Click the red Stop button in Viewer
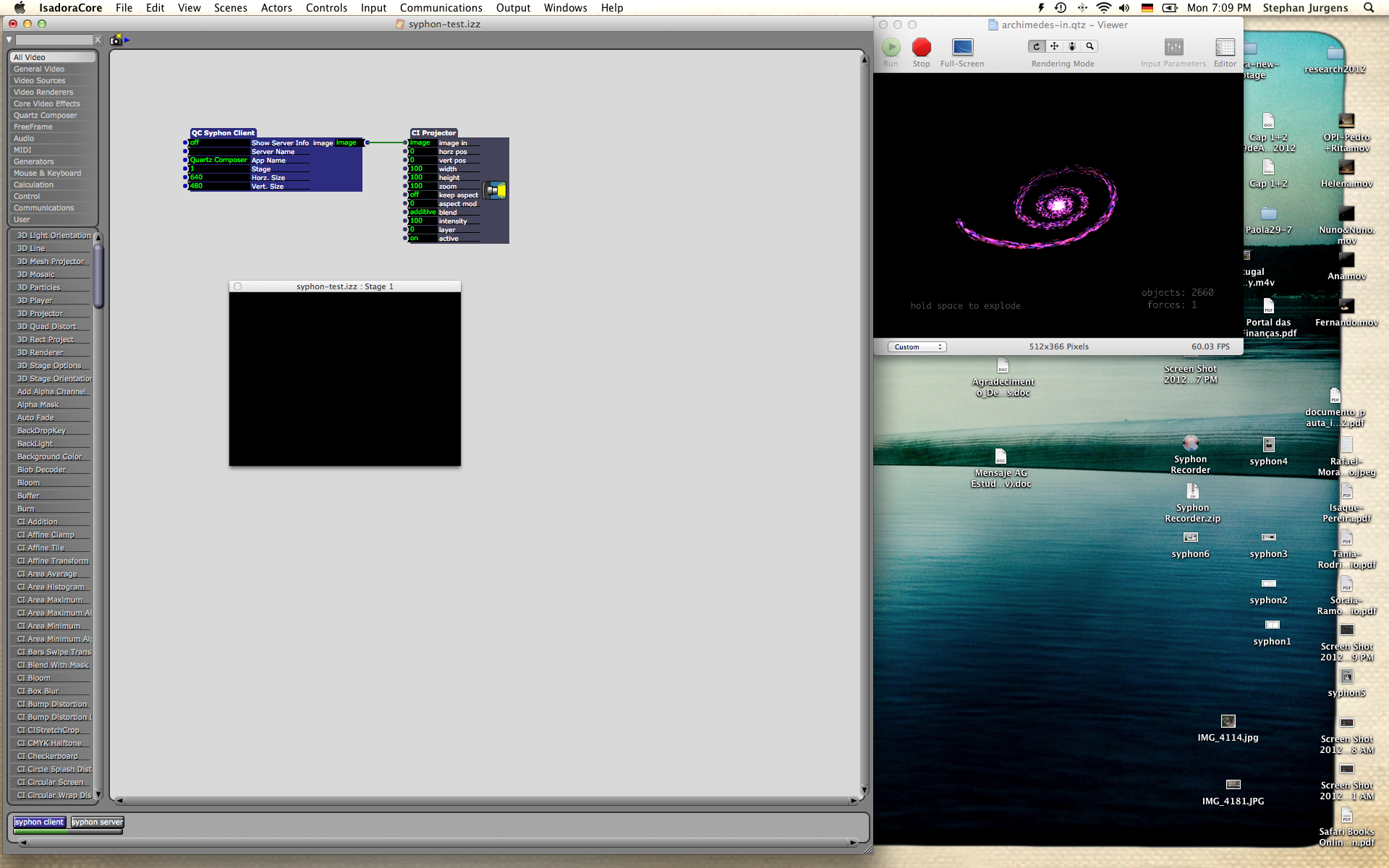The image size is (1389, 868). [921, 48]
